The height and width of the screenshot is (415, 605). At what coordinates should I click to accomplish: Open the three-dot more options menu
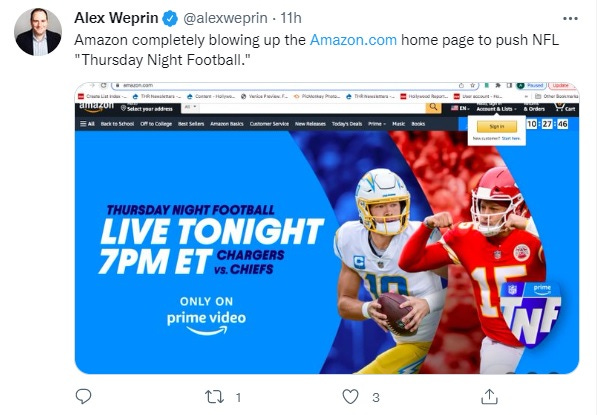tap(570, 18)
